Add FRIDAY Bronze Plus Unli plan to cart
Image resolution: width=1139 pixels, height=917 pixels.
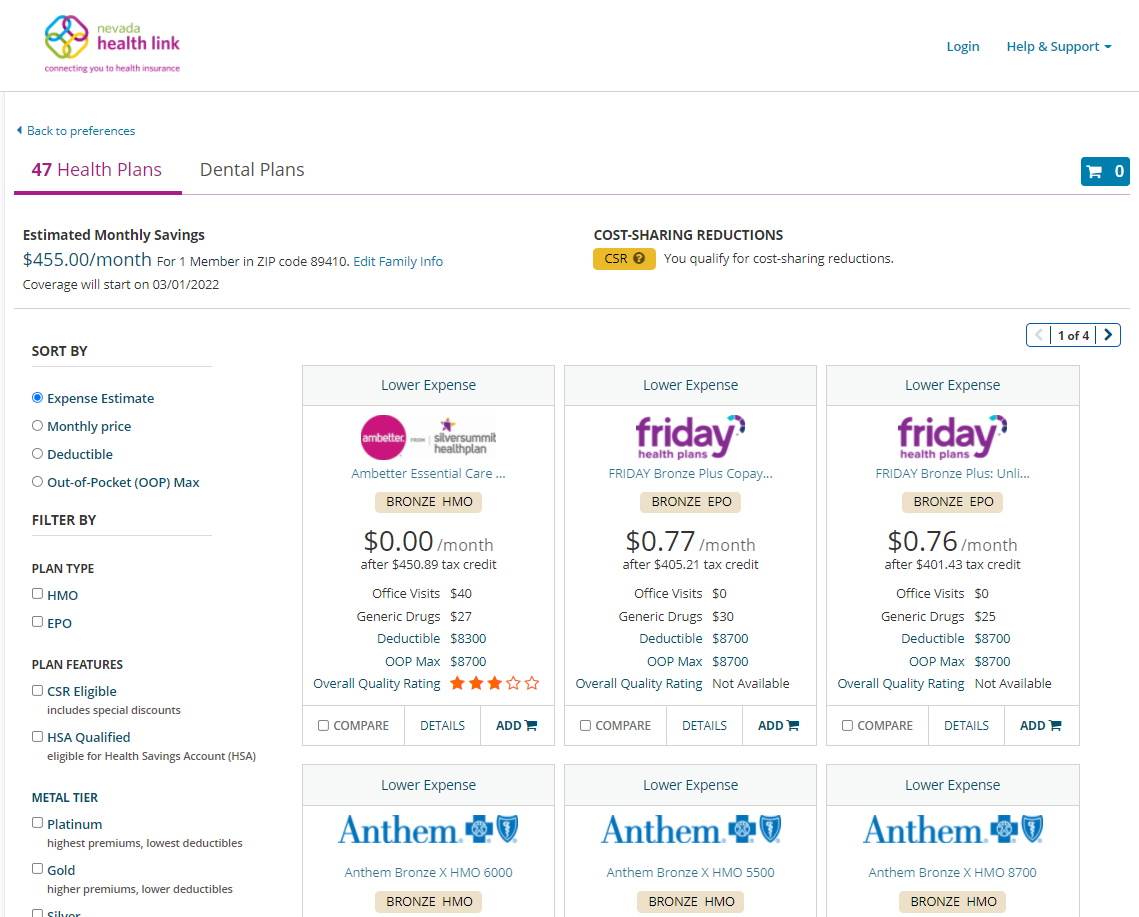(1041, 726)
